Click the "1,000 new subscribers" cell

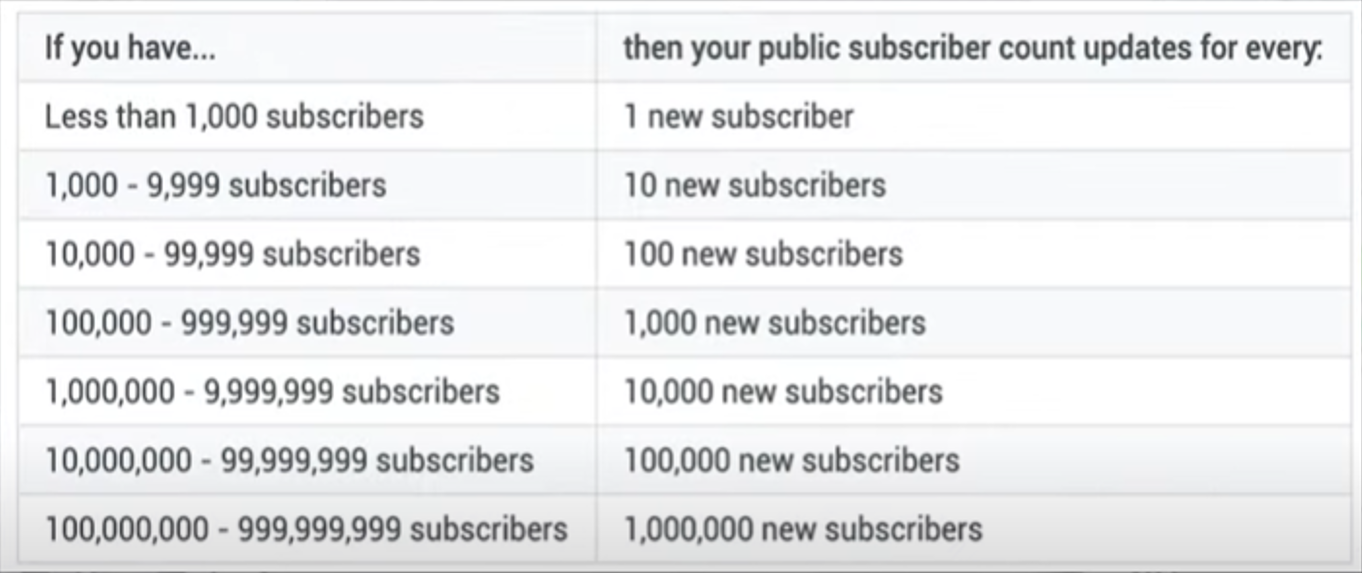coord(775,323)
